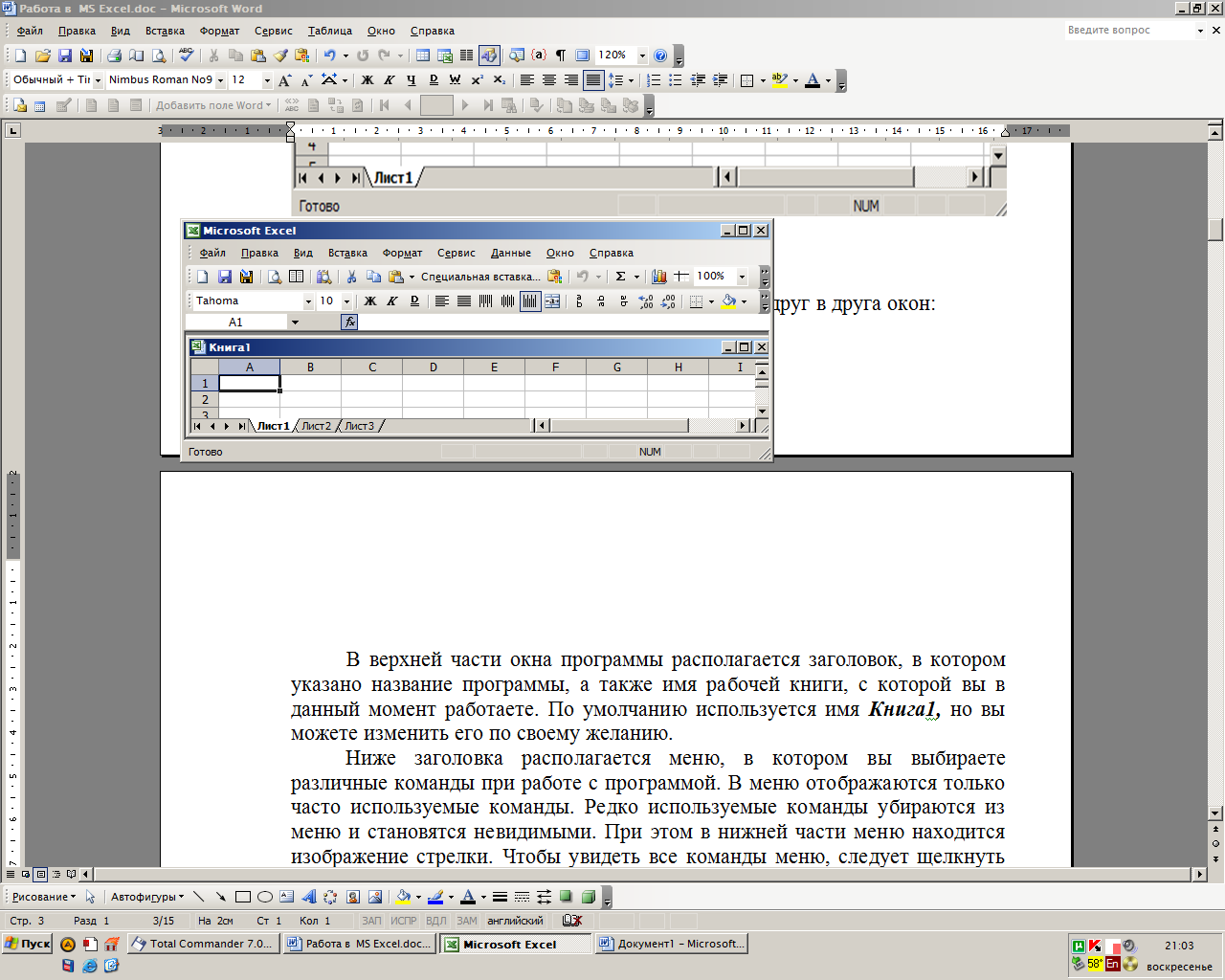Switch to Total Commander taskbar button

coord(203,944)
